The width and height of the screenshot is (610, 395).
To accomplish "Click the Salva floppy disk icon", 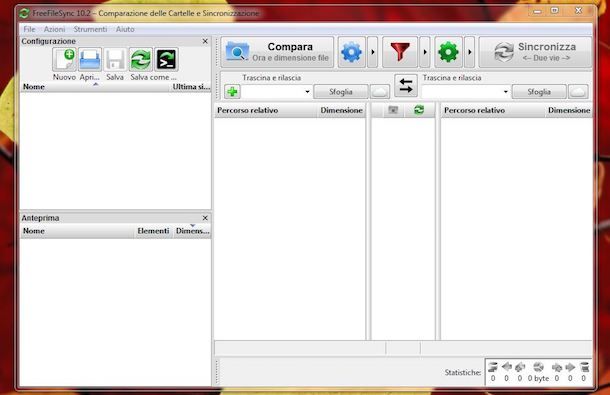I will pos(115,60).
